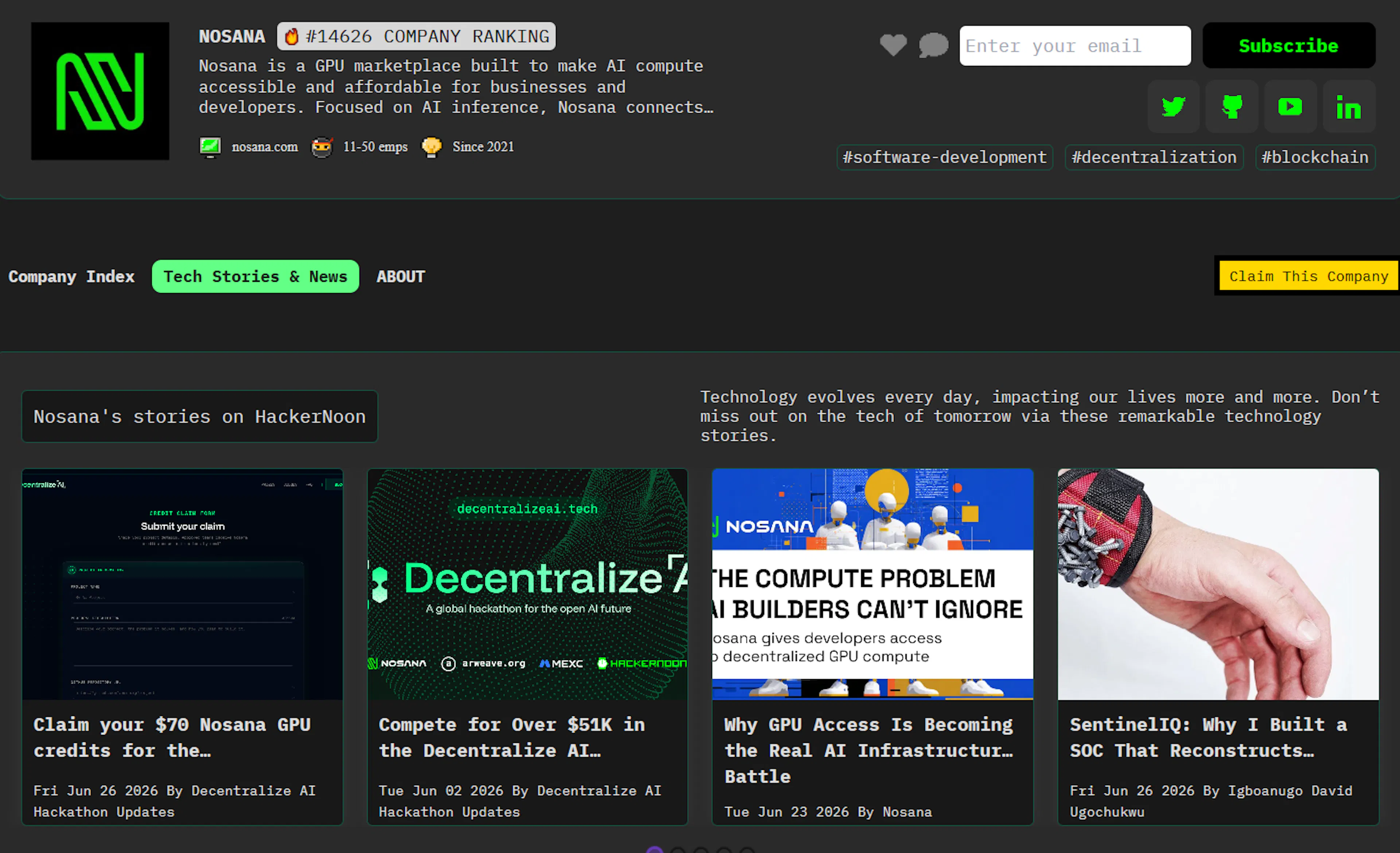Open the Decentralize AI hackathon thumbnail
The image size is (1400, 853).
[x=527, y=584]
